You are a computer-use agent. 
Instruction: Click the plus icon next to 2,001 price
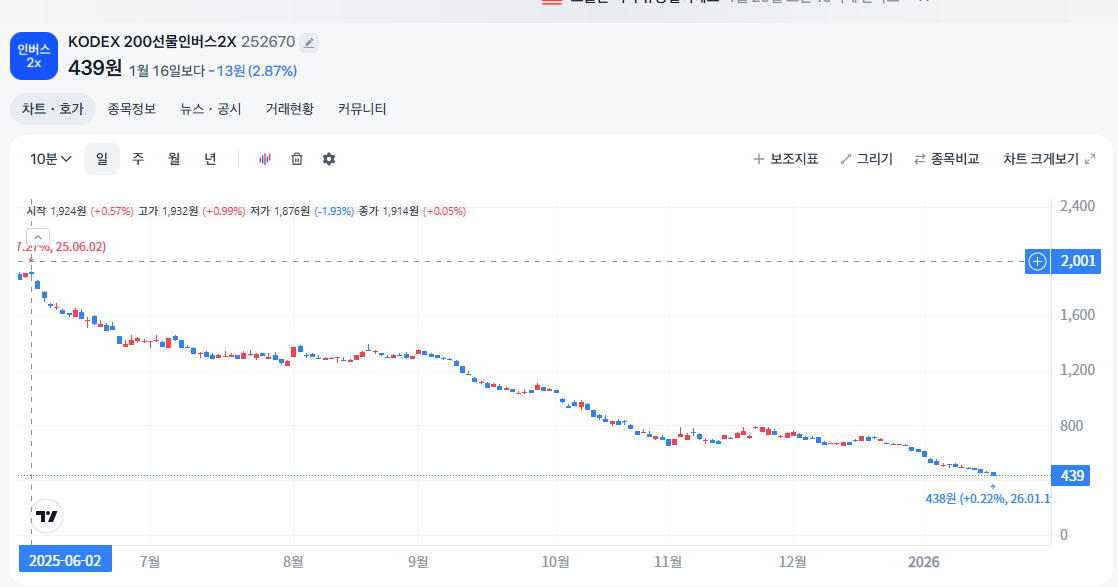pyautogui.click(x=1038, y=262)
